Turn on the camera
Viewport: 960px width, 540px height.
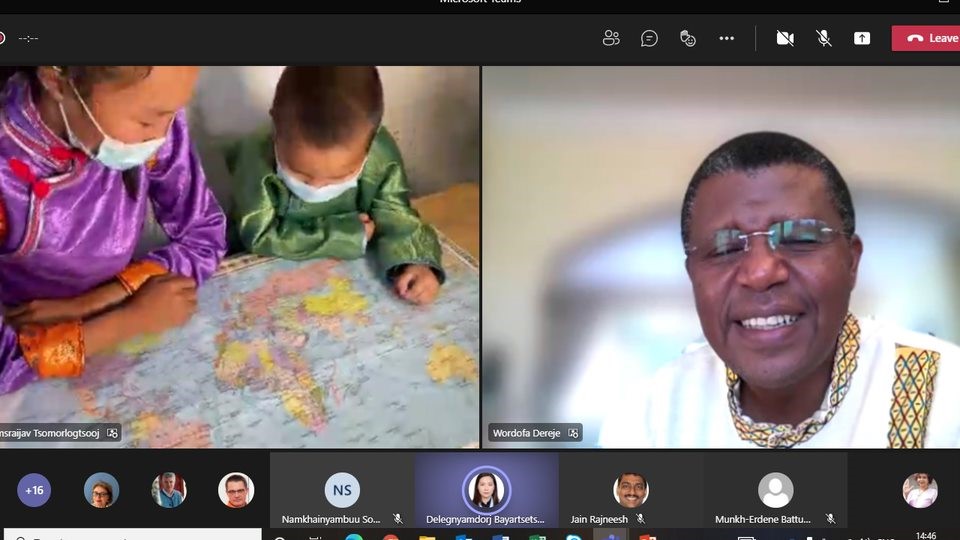(x=785, y=38)
